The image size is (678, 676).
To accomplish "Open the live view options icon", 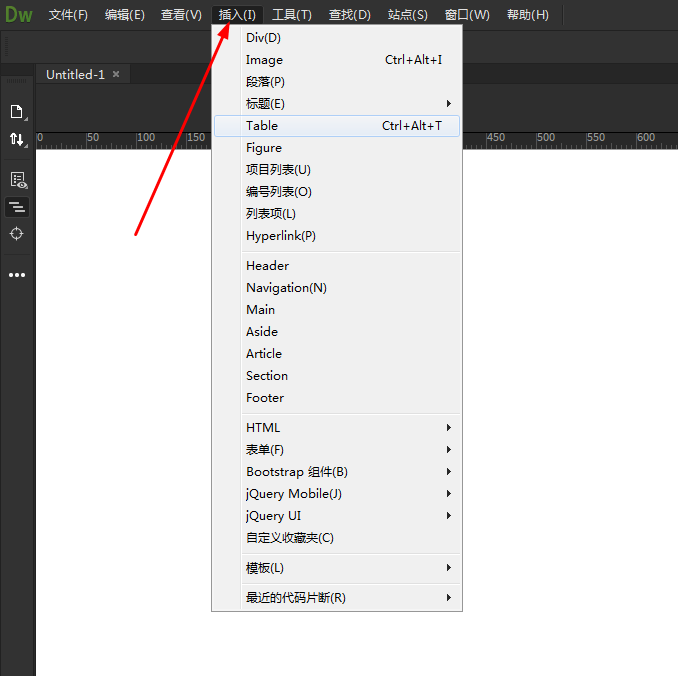I will pos(18,180).
